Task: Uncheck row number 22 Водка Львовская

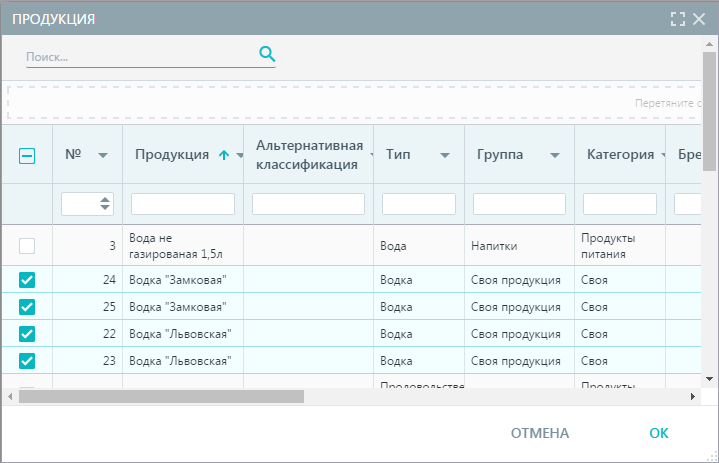Action: (x=27, y=334)
